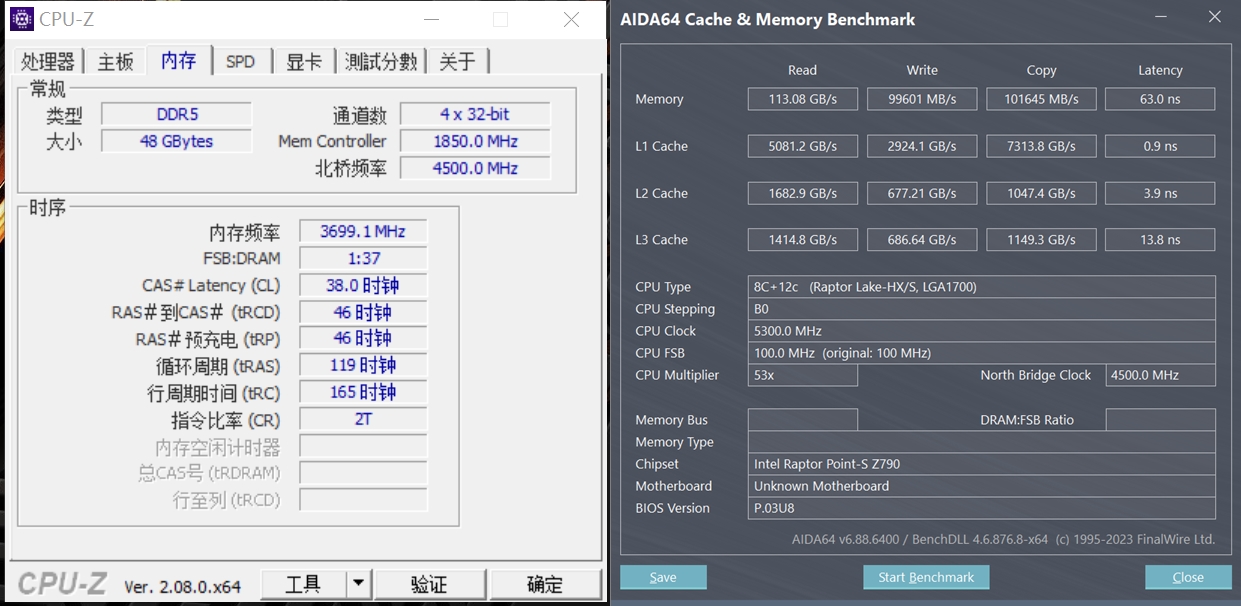Click the empty 总CAS号 (tRDRAM) field

point(363,472)
